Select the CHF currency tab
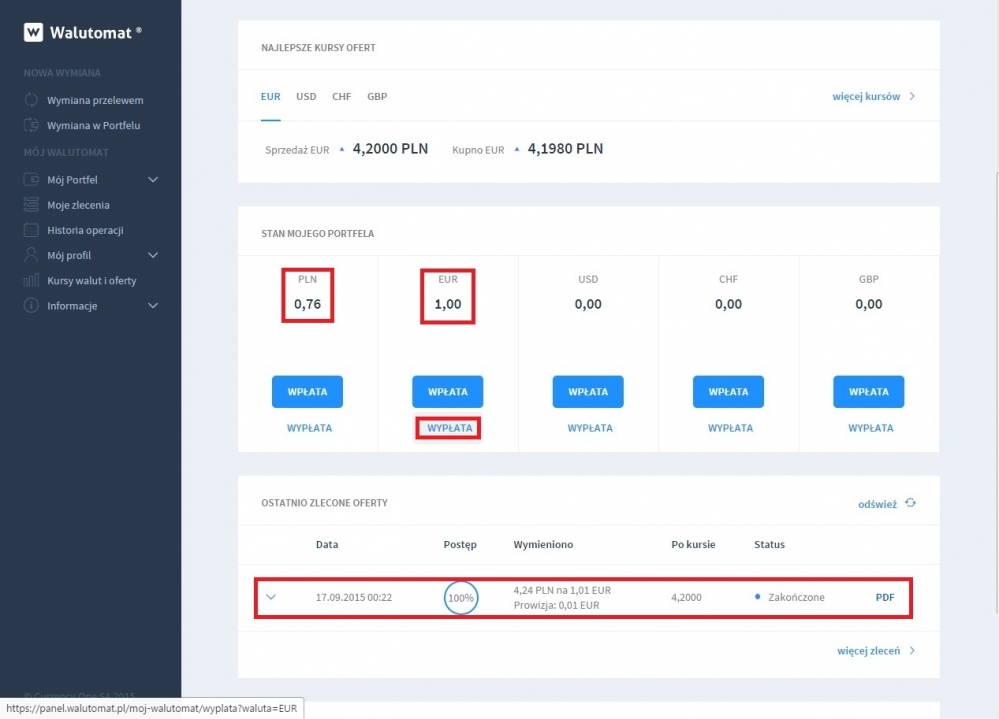Viewport: 999px width, 719px height. [341, 97]
